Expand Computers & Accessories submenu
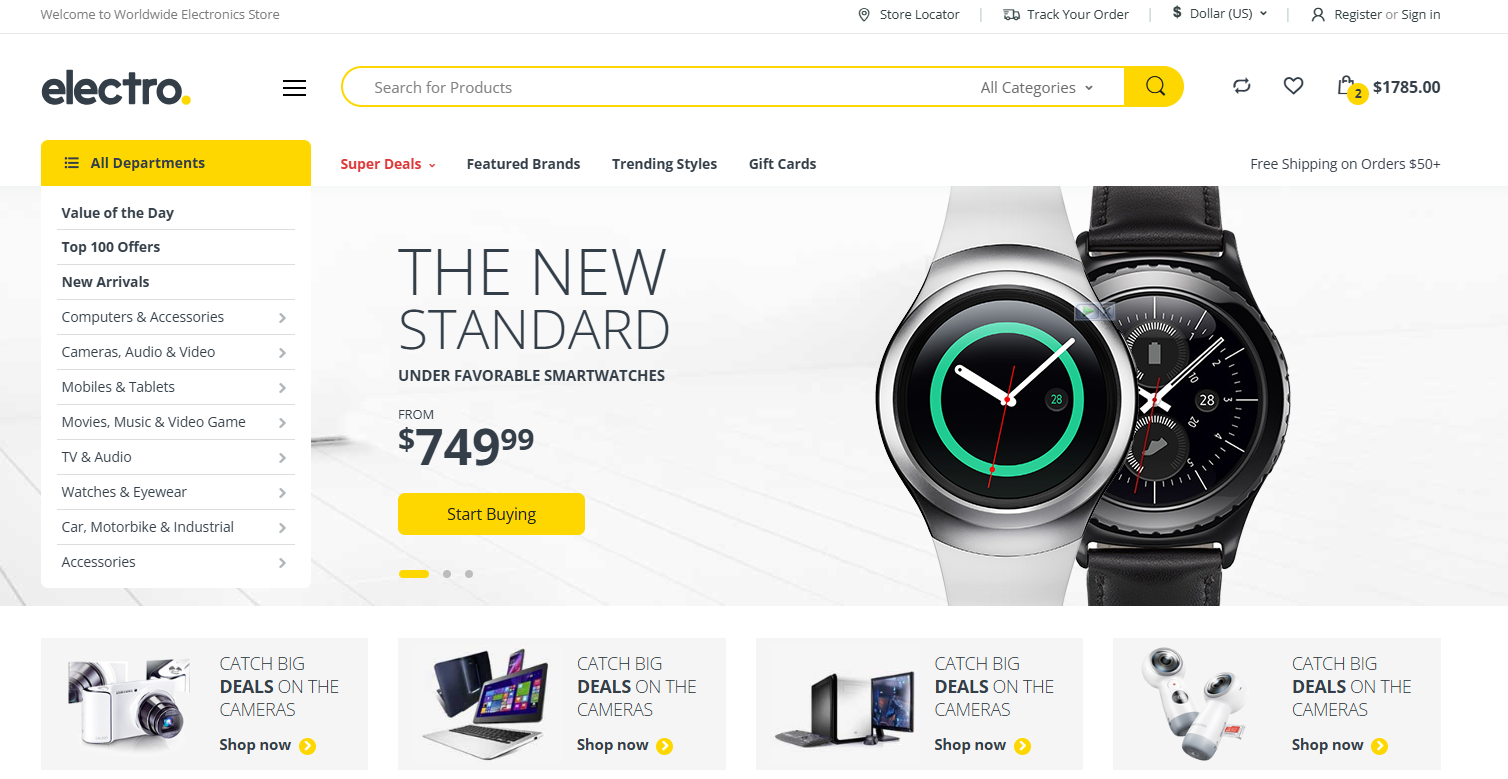This screenshot has width=1508, height=779. [282, 318]
